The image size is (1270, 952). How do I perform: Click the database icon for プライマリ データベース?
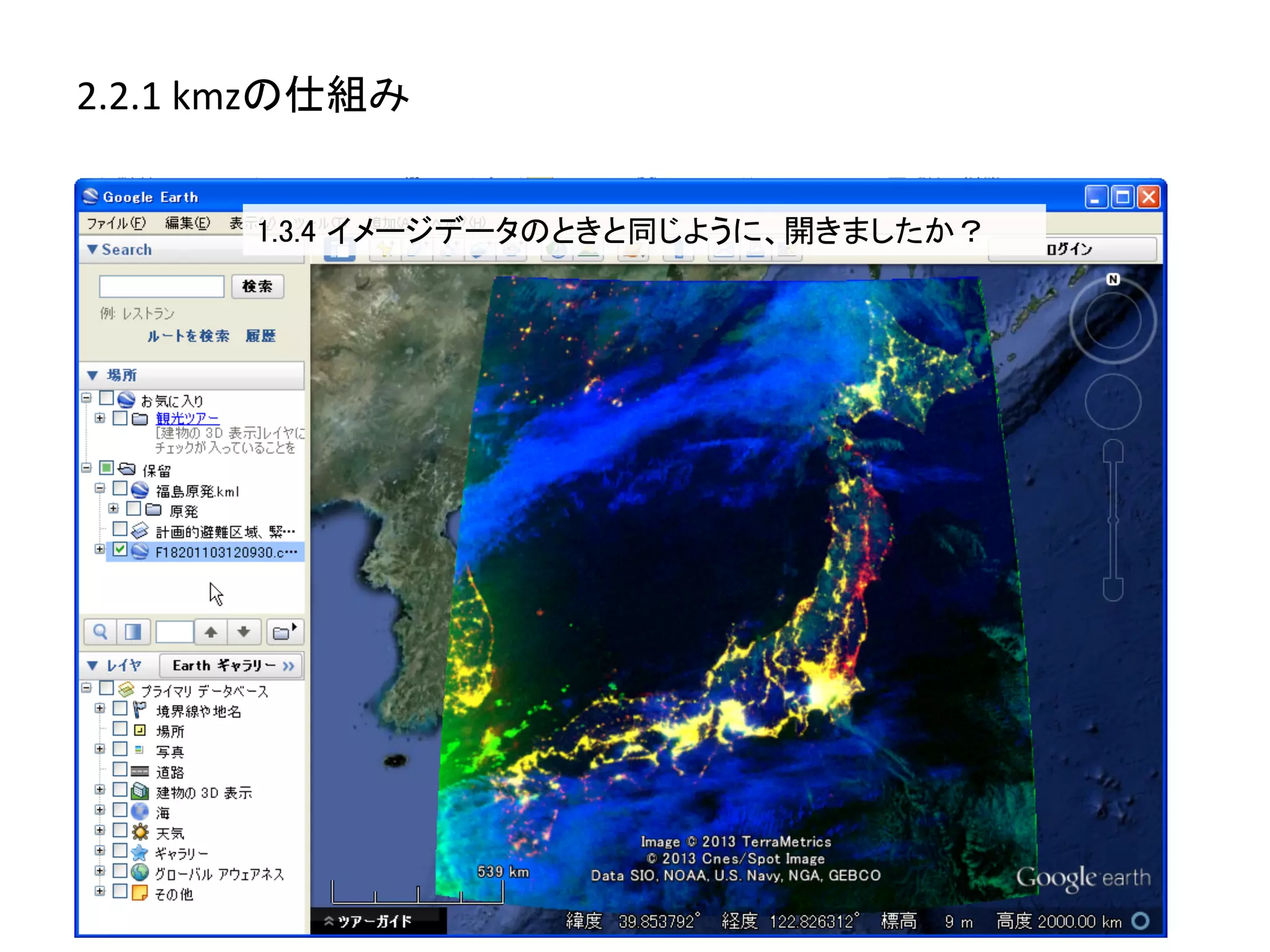point(127,689)
